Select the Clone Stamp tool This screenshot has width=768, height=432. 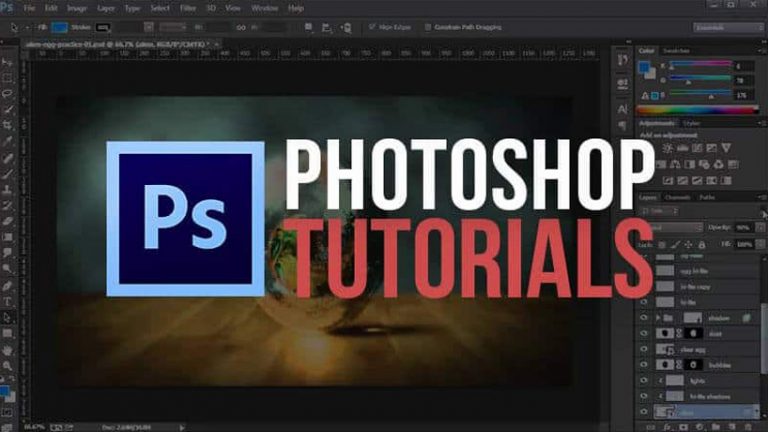pos(7,190)
